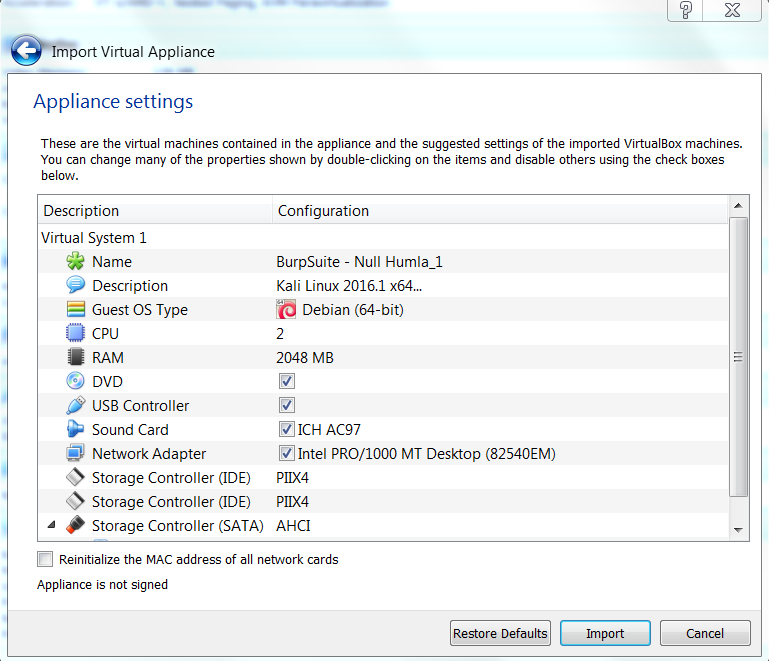769x661 pixels.
Task: Select the CPU row label
Action: point(105,333)
